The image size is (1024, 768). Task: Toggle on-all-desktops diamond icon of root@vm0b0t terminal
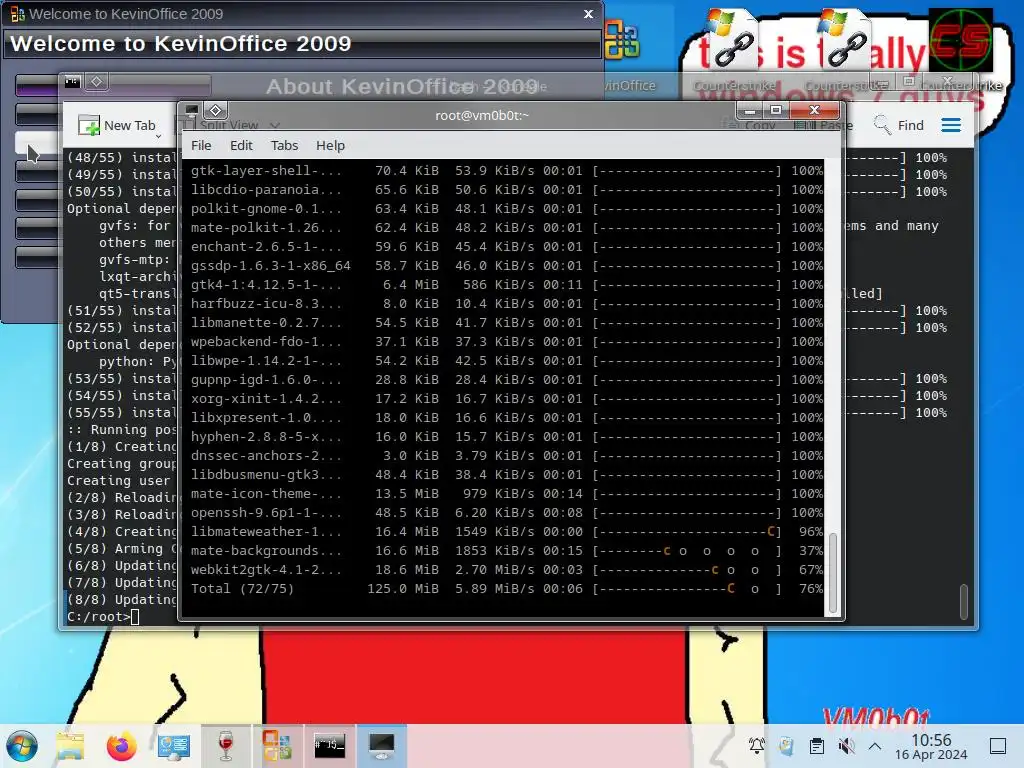tap(216, 110)
